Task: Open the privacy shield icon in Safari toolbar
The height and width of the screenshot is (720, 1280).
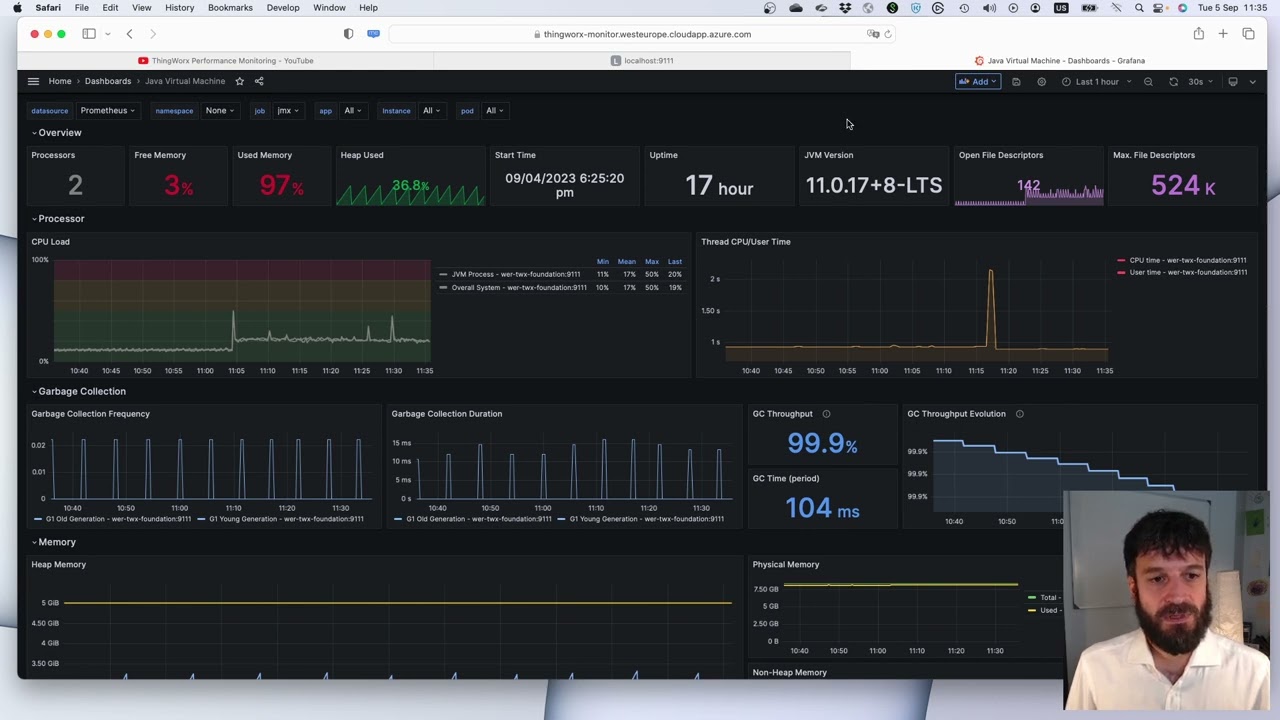Action: pos(348,34)
